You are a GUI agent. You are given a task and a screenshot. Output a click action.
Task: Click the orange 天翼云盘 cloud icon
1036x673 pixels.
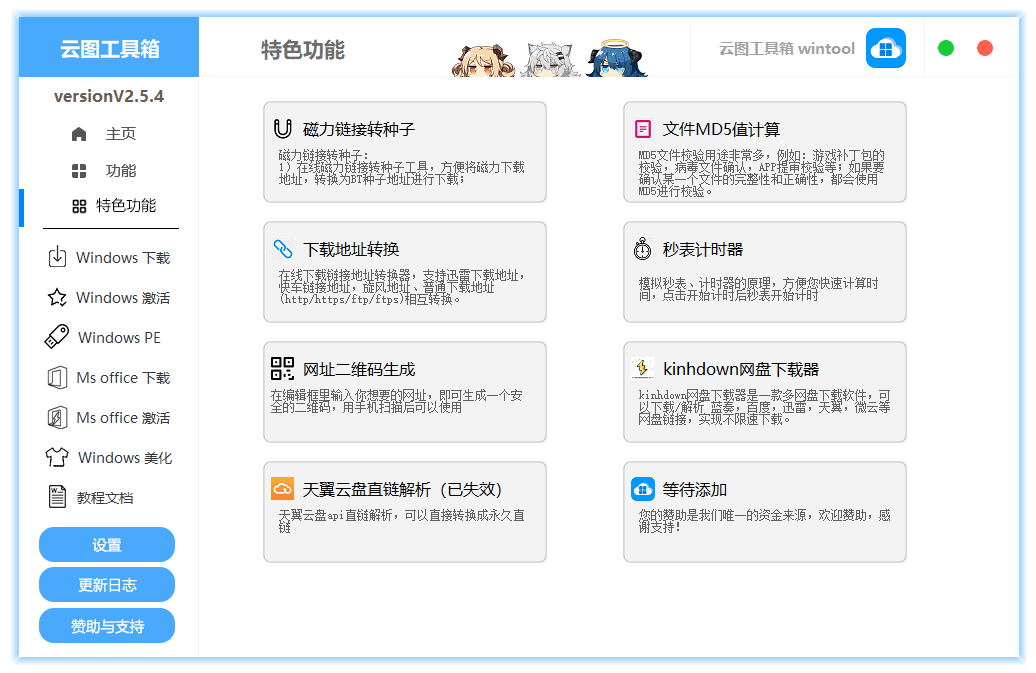[x=283, y=489]
